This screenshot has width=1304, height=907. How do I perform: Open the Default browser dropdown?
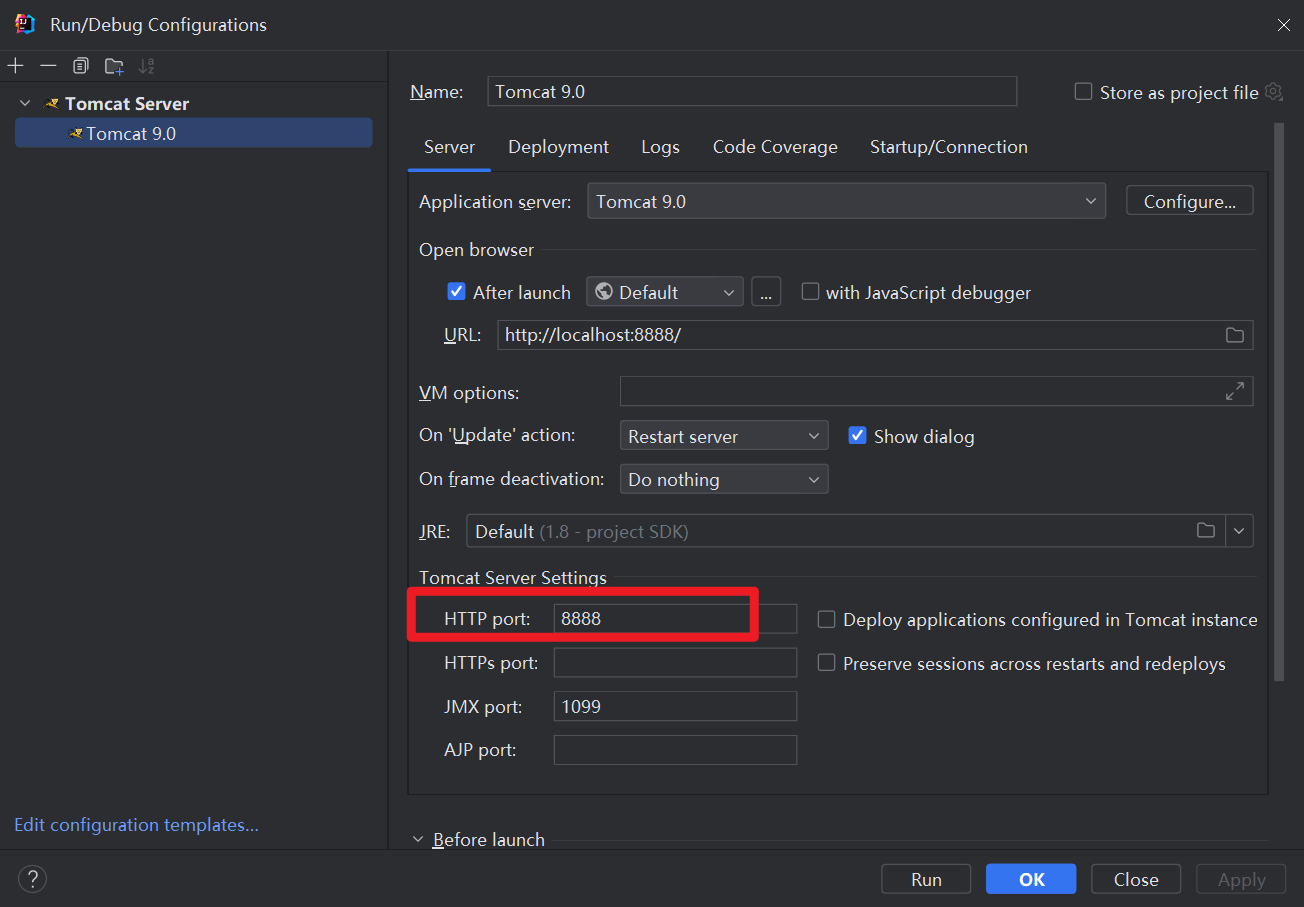[665, 292]
